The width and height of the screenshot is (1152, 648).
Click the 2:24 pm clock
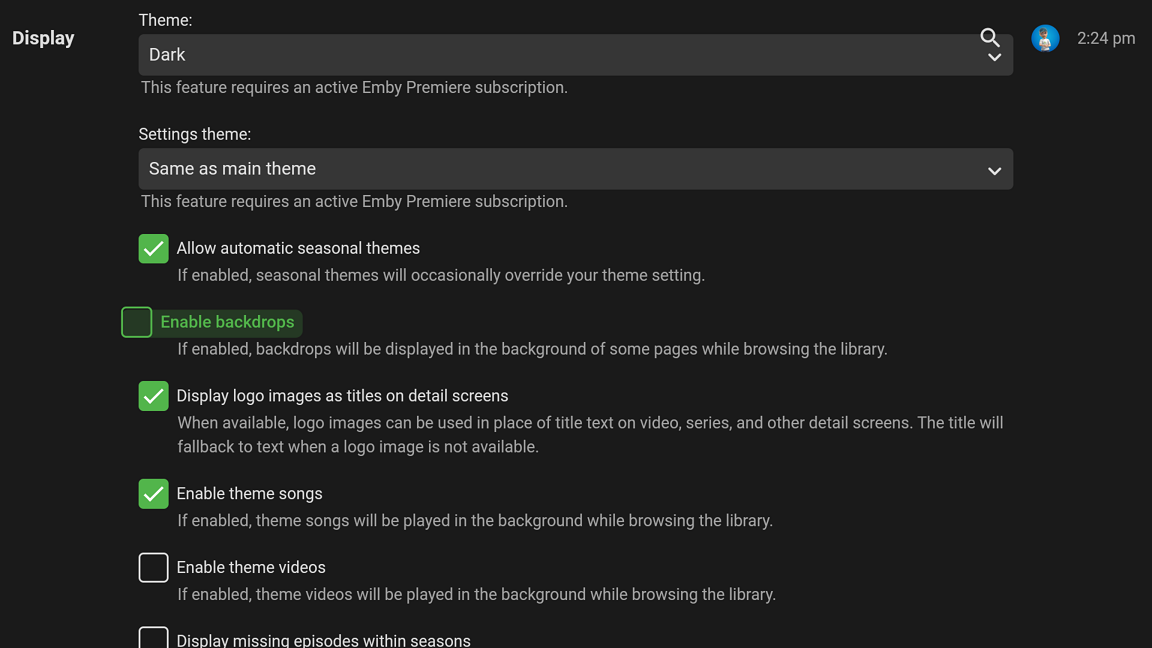pyautogui.click(x=1105, y=38)
